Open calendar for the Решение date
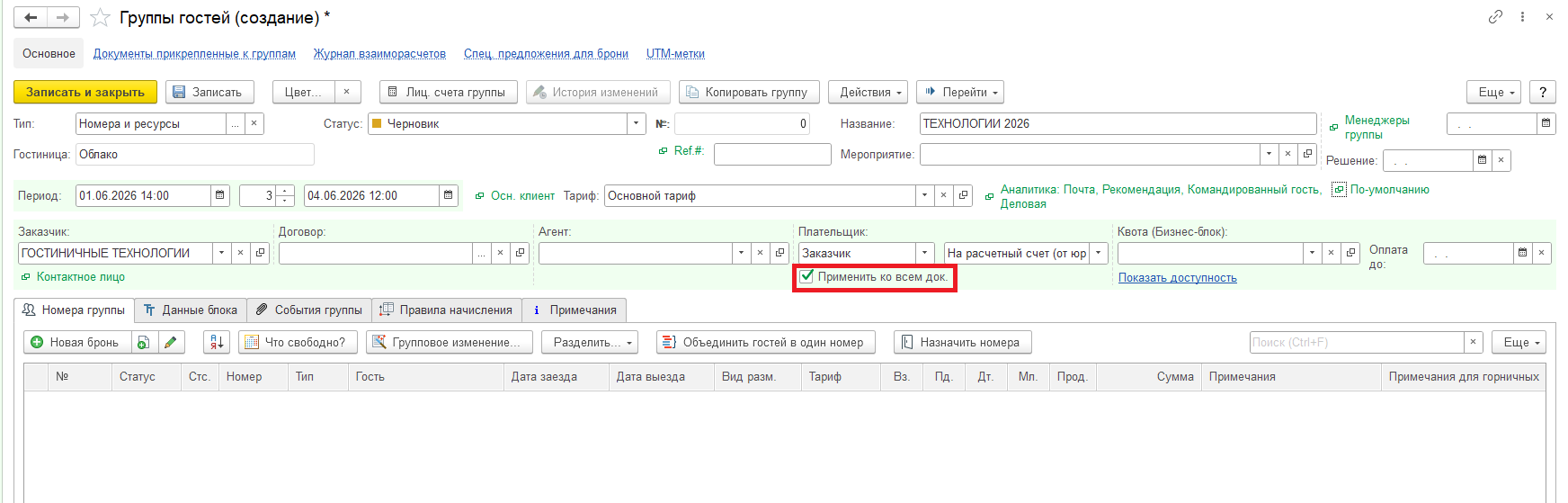Screen dimensions: 1568x503 [1482, 160]
